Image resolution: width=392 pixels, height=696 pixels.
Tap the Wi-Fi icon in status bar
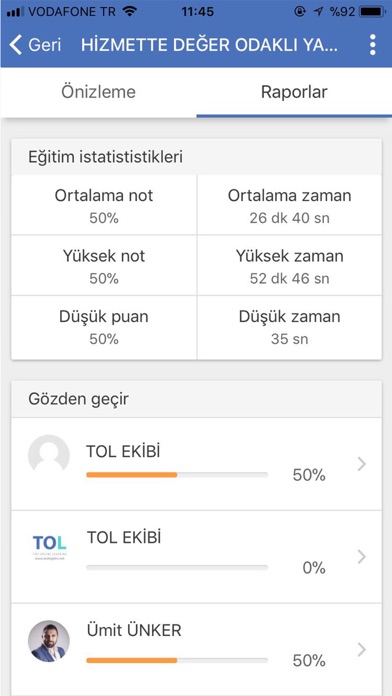(x=129, y=12)
